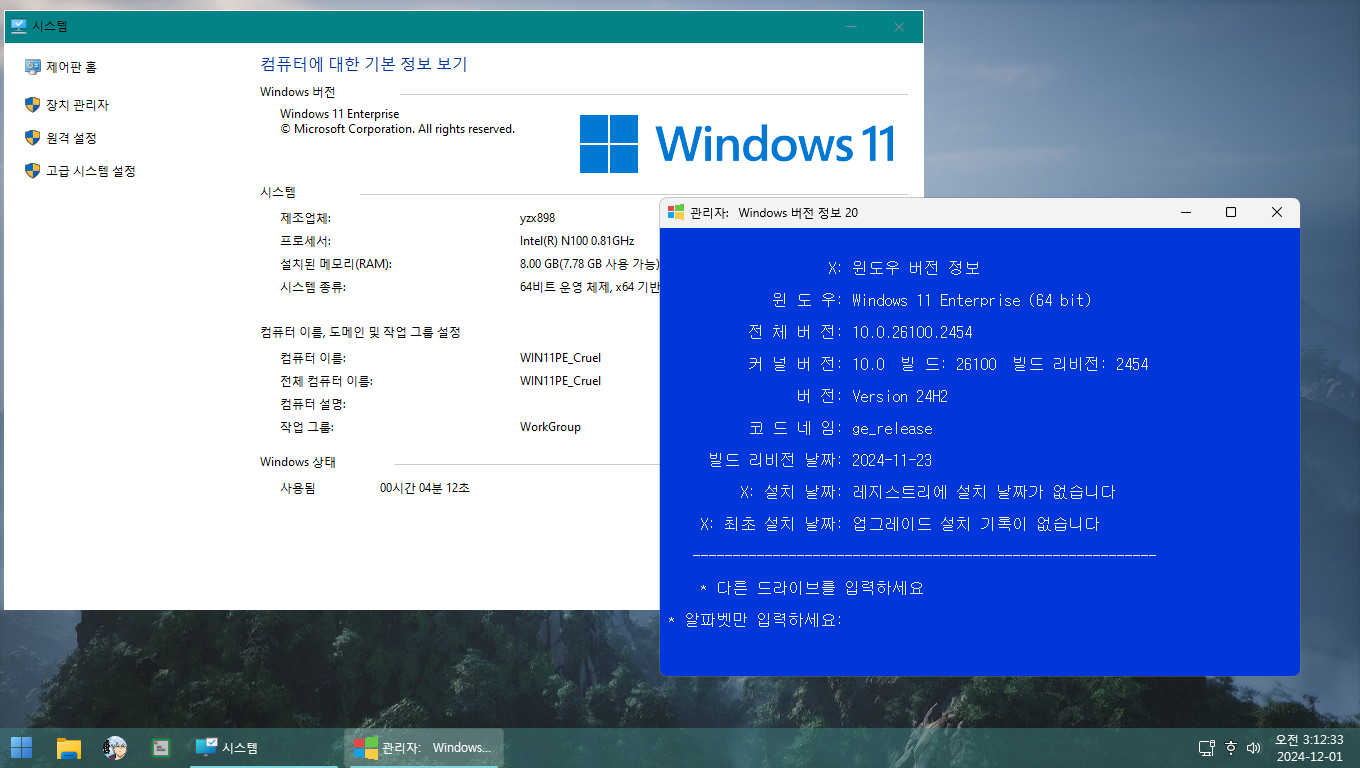Viewport: 1360px width, 768px height.
Task: Click the Microsoft Corporation copyright line
Action: (x=397, y=129)
